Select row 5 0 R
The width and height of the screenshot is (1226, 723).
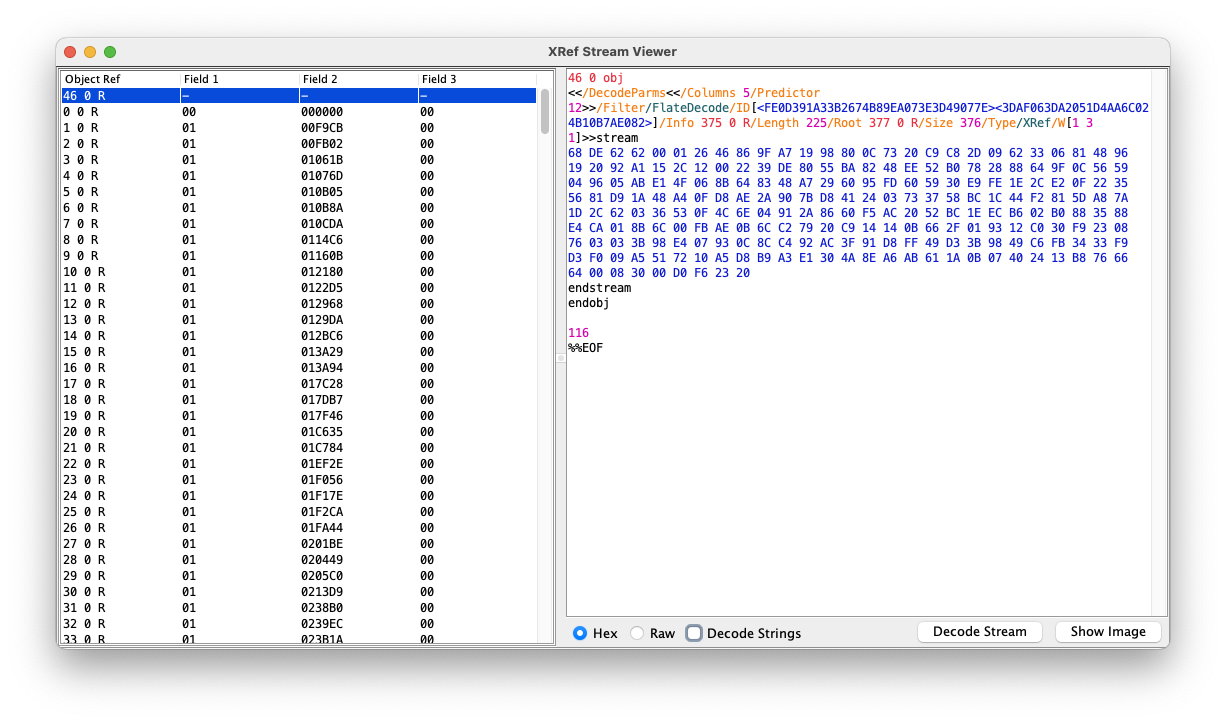click(x=299, y=192)
